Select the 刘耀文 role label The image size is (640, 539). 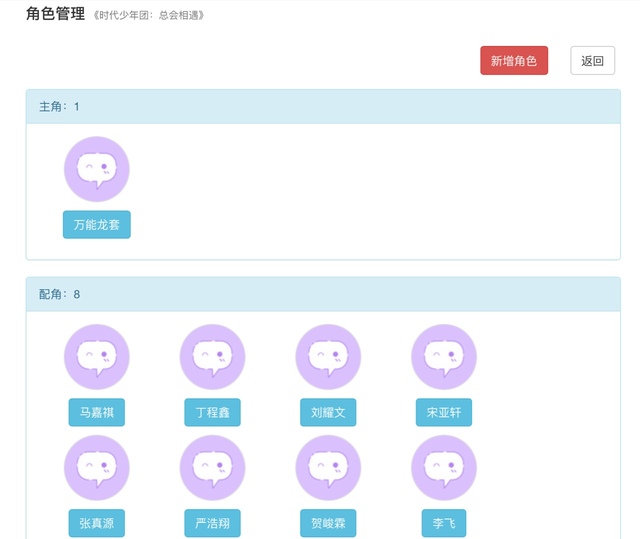[328, 412]
